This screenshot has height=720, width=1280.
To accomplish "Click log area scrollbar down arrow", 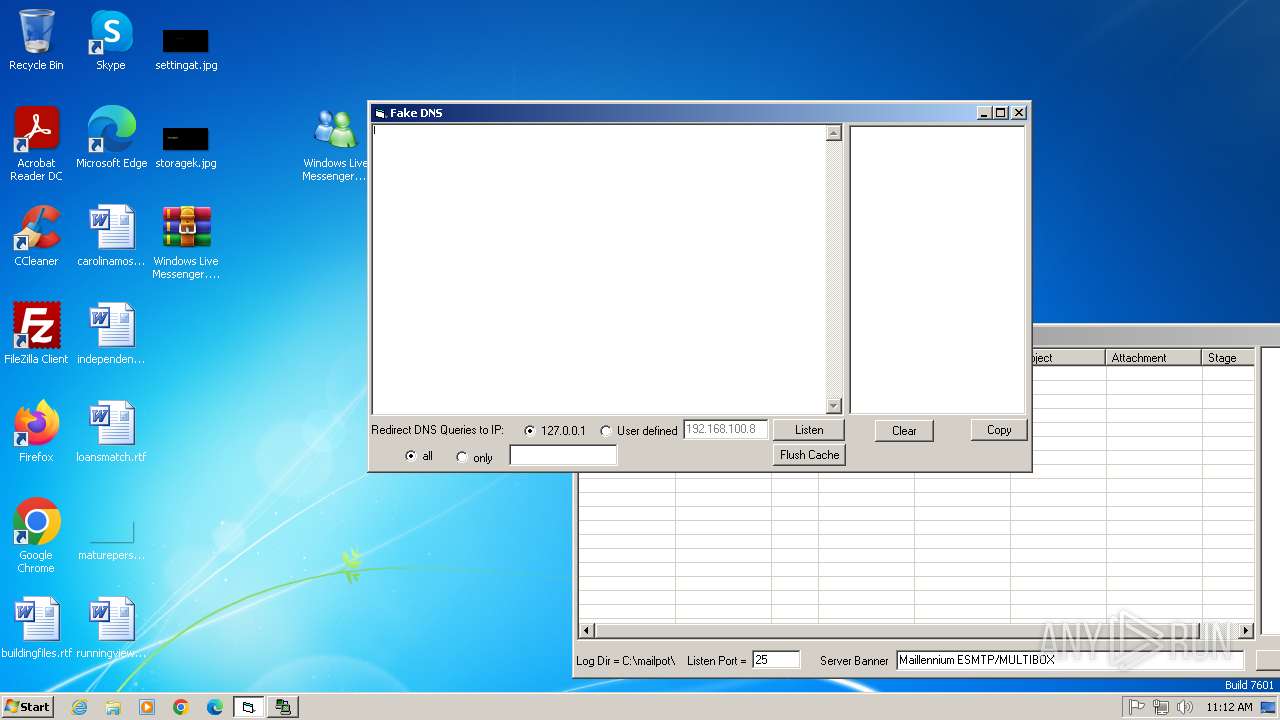I will 834,405.
